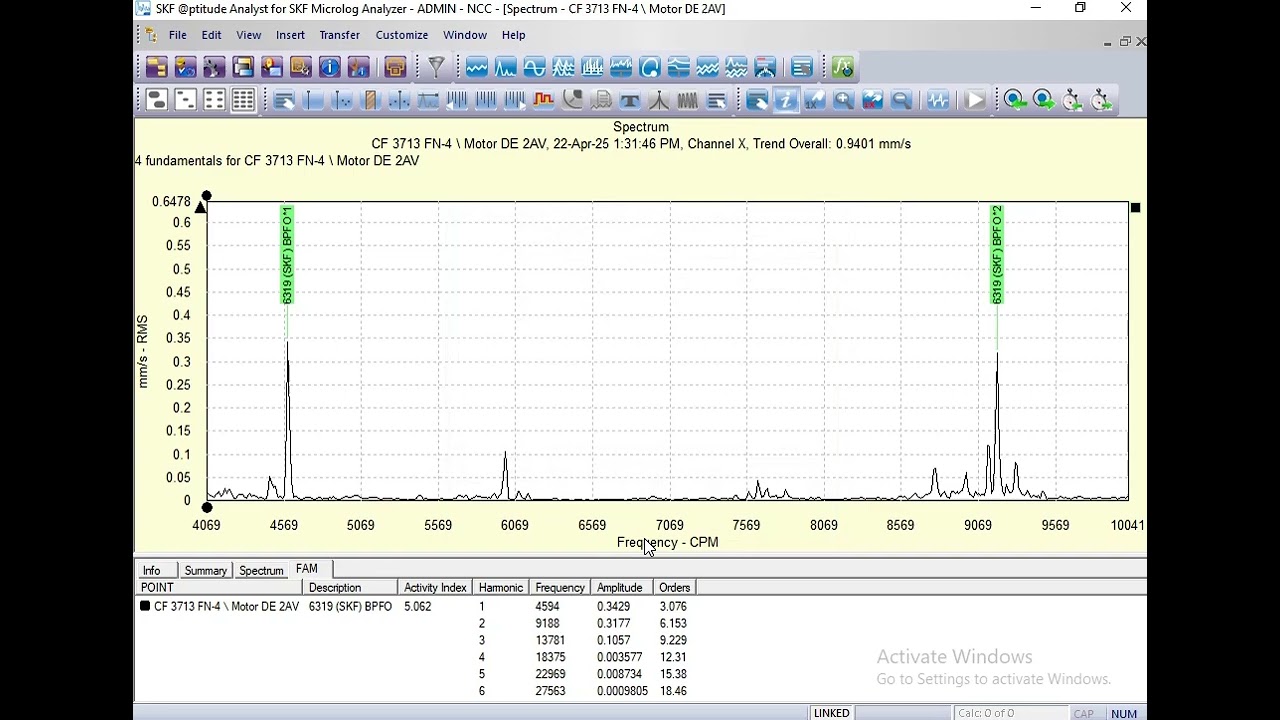The height and width of the screenshot is (720, 1280).
Task: Click the zoom in magnifier icon
Action: point(843,100)
